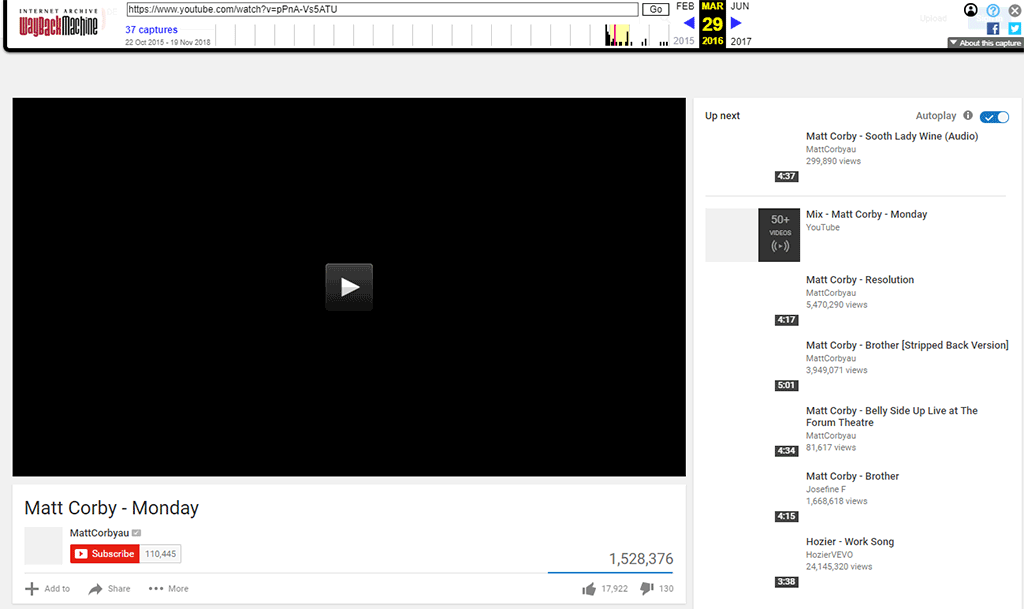Open the Wayback Machine sign-in account icon
The width and height of the screenshot is (1024, 609).
pos(970,10)
